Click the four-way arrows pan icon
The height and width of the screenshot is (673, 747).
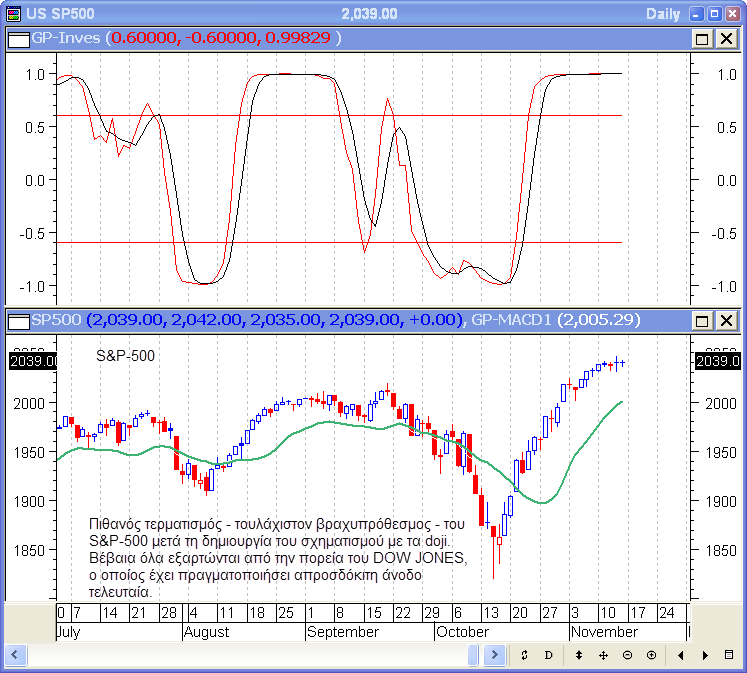point(603,655)
